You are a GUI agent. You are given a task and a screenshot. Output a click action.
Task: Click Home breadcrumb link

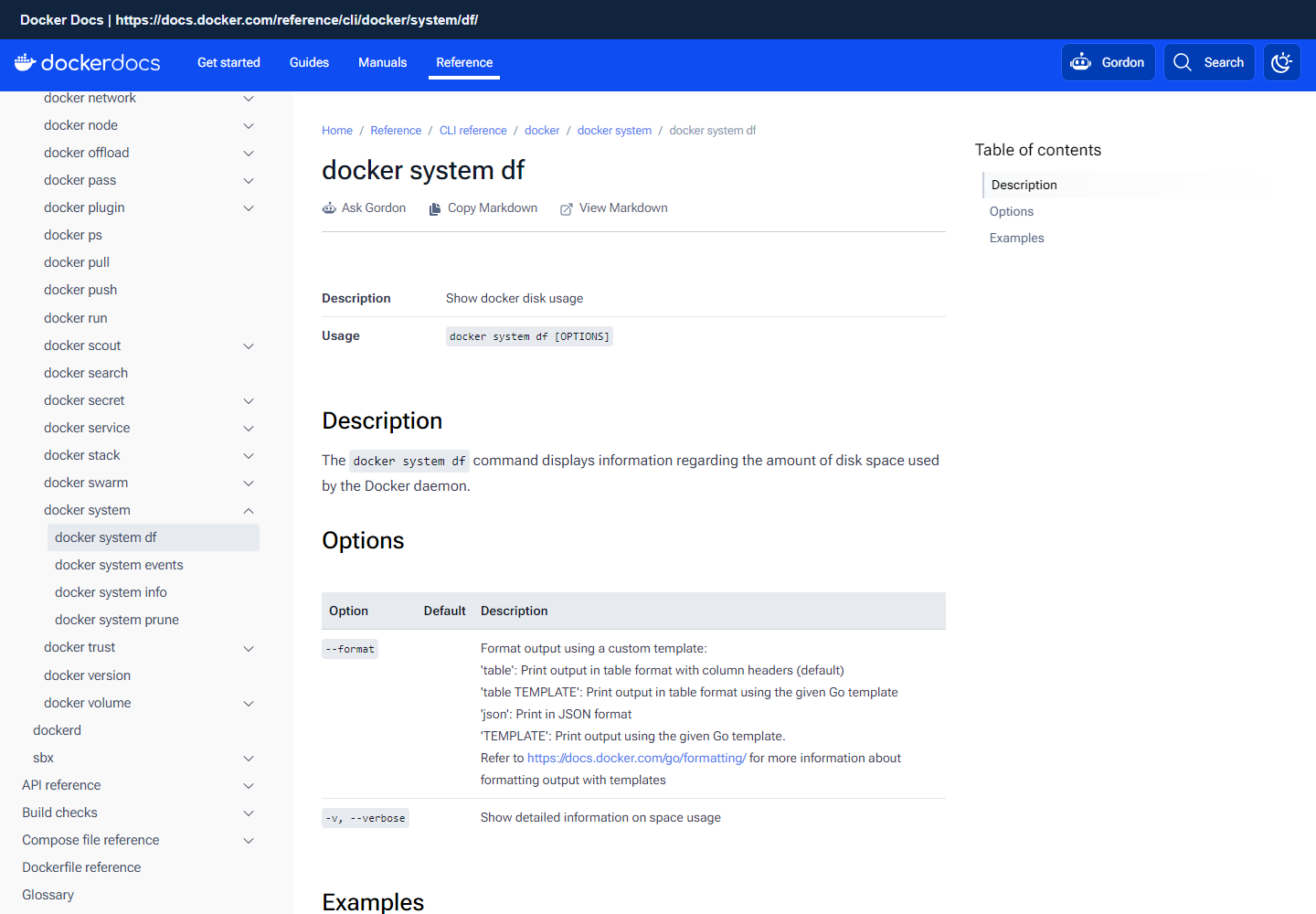pyautogui.click(x=337, y=131)
